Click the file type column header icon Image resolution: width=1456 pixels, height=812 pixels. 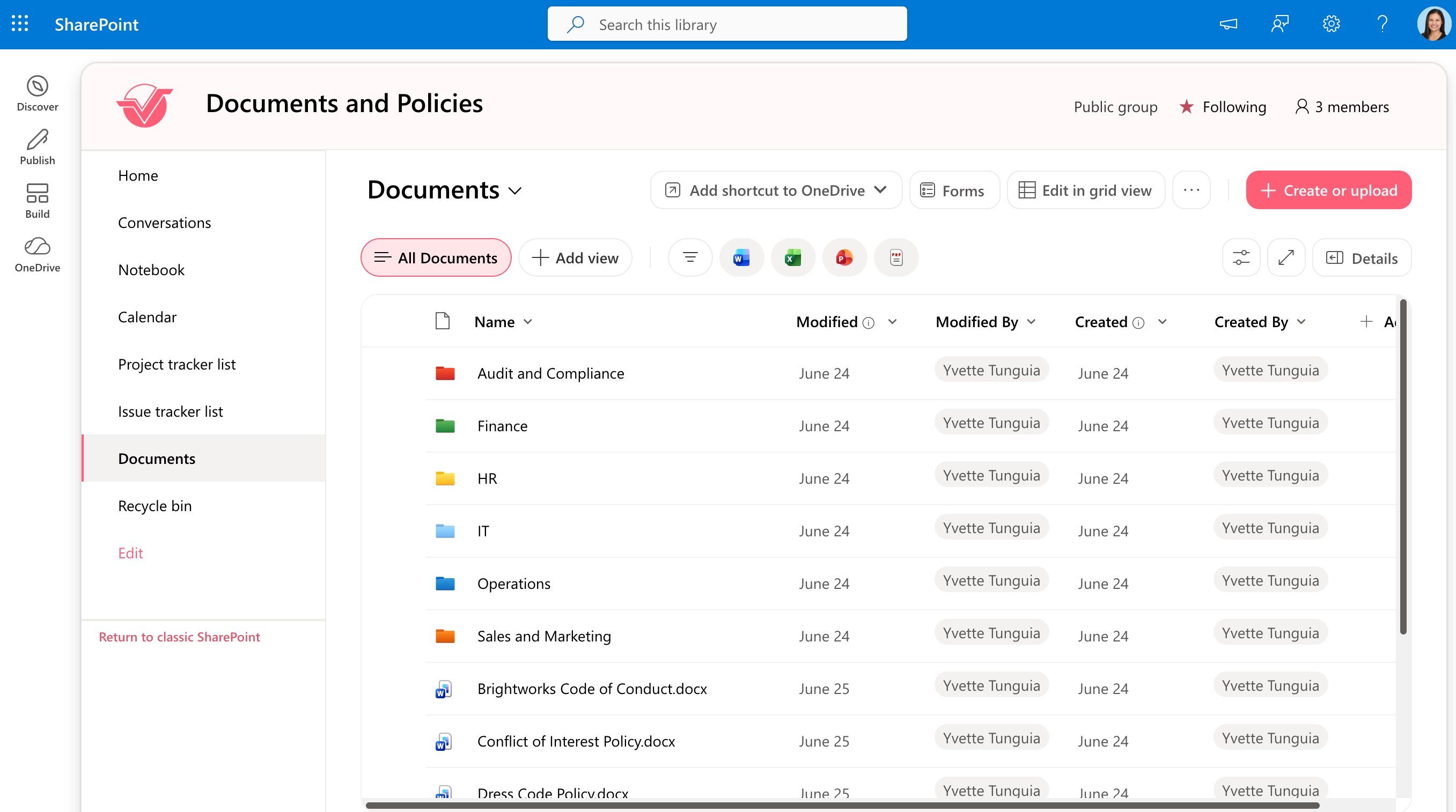[x=443, y=321]
